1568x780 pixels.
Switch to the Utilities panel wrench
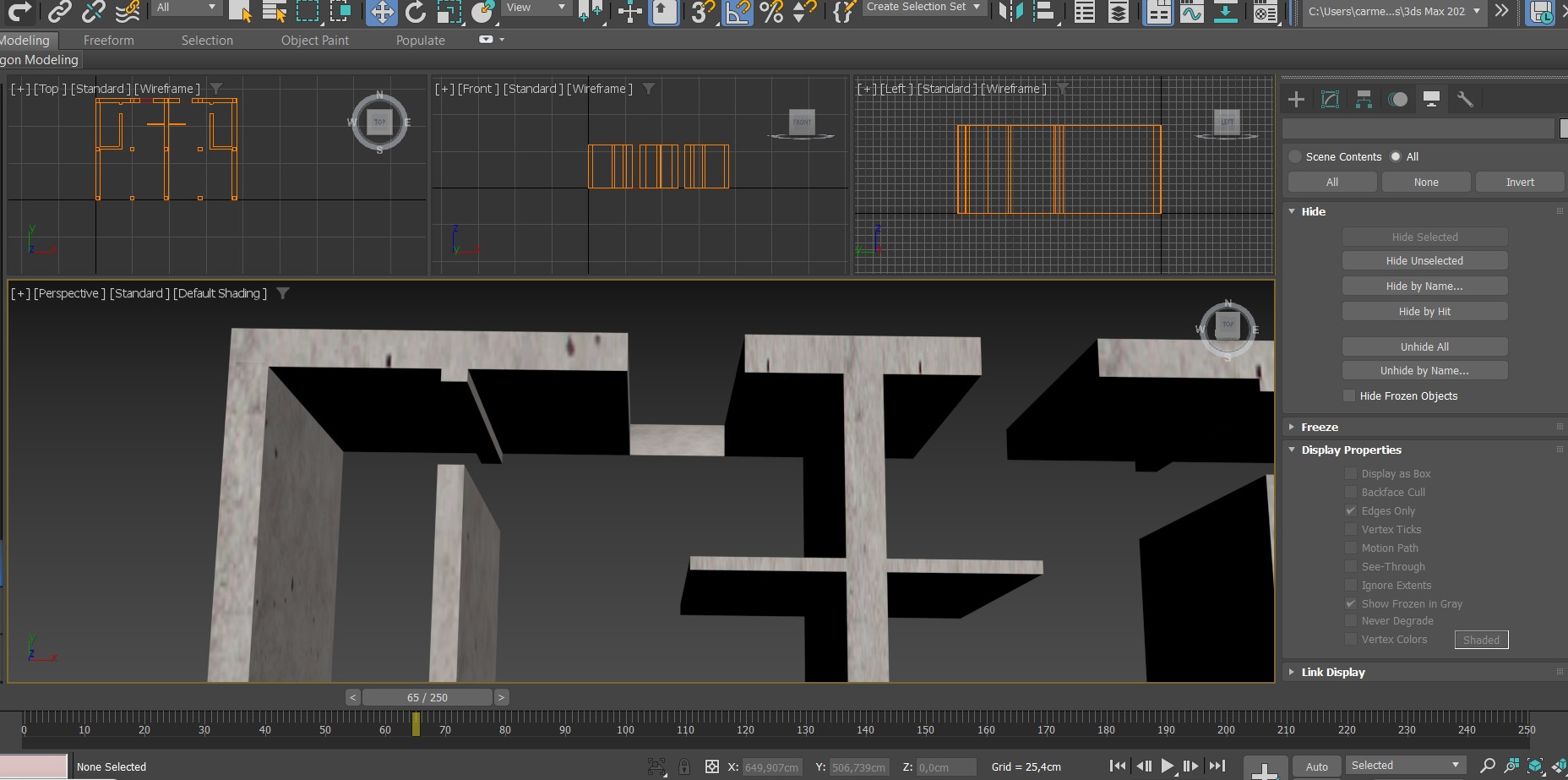[x=1465, y=100]
